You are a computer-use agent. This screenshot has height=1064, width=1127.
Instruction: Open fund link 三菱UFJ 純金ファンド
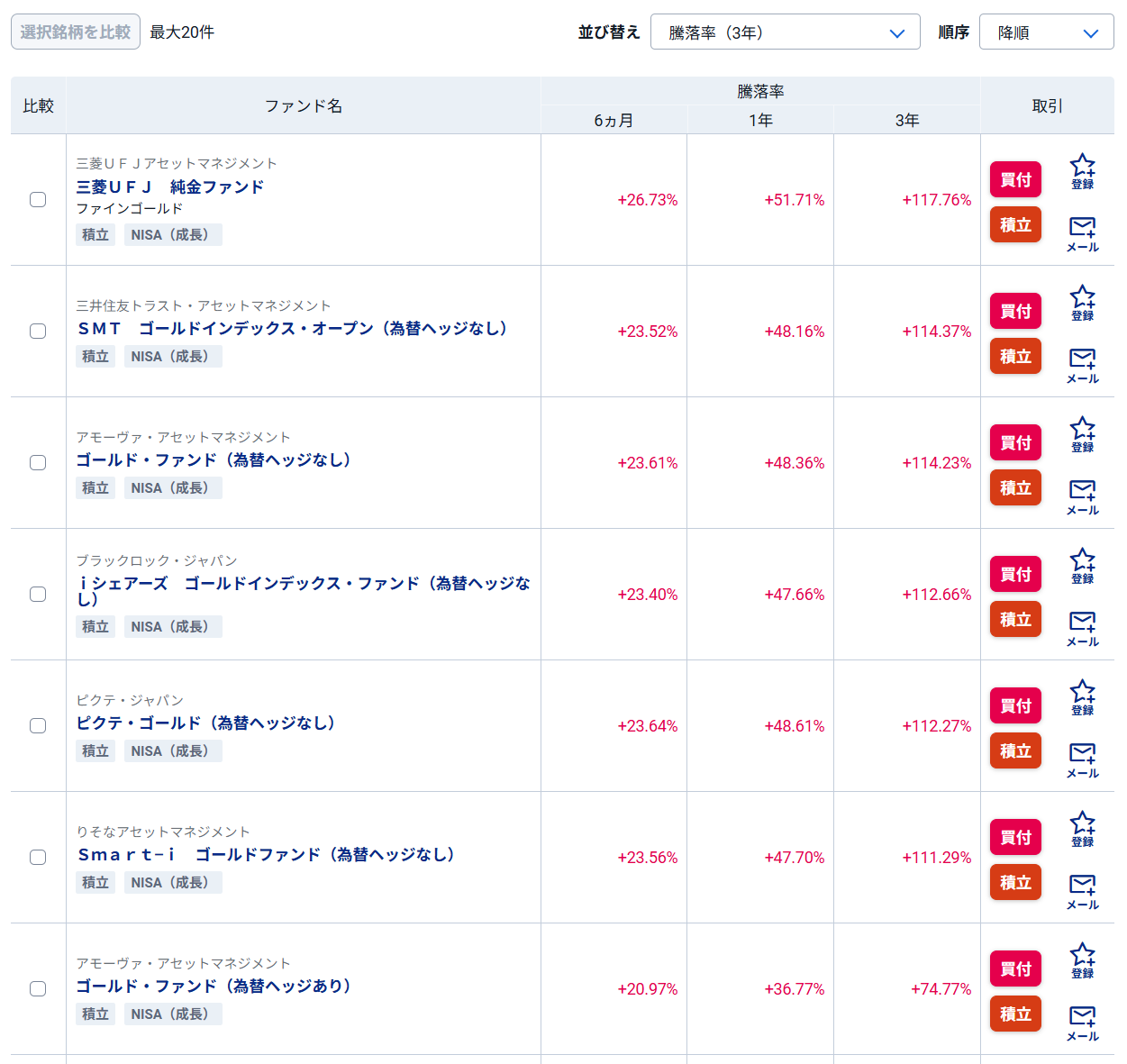pos(170,186)
